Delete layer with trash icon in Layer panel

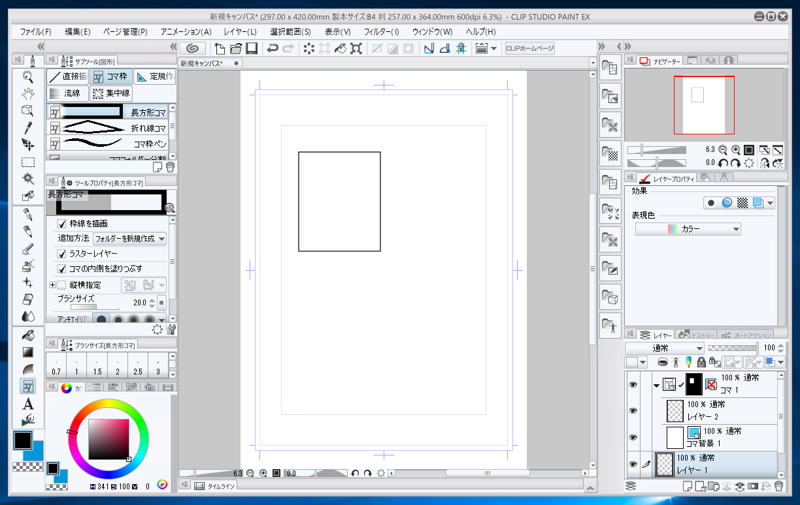coord(779,486)
